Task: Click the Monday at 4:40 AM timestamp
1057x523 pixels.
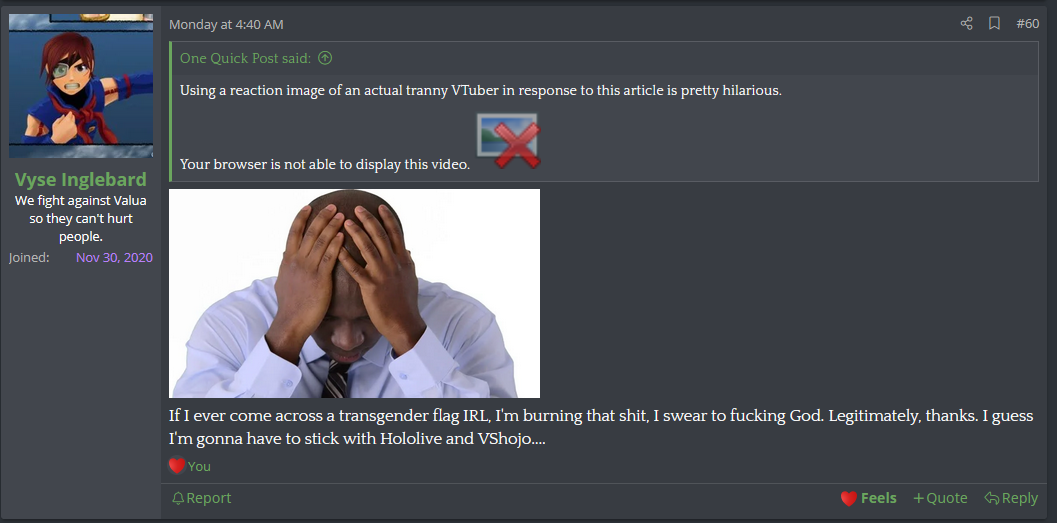Action: click(226, 25)
